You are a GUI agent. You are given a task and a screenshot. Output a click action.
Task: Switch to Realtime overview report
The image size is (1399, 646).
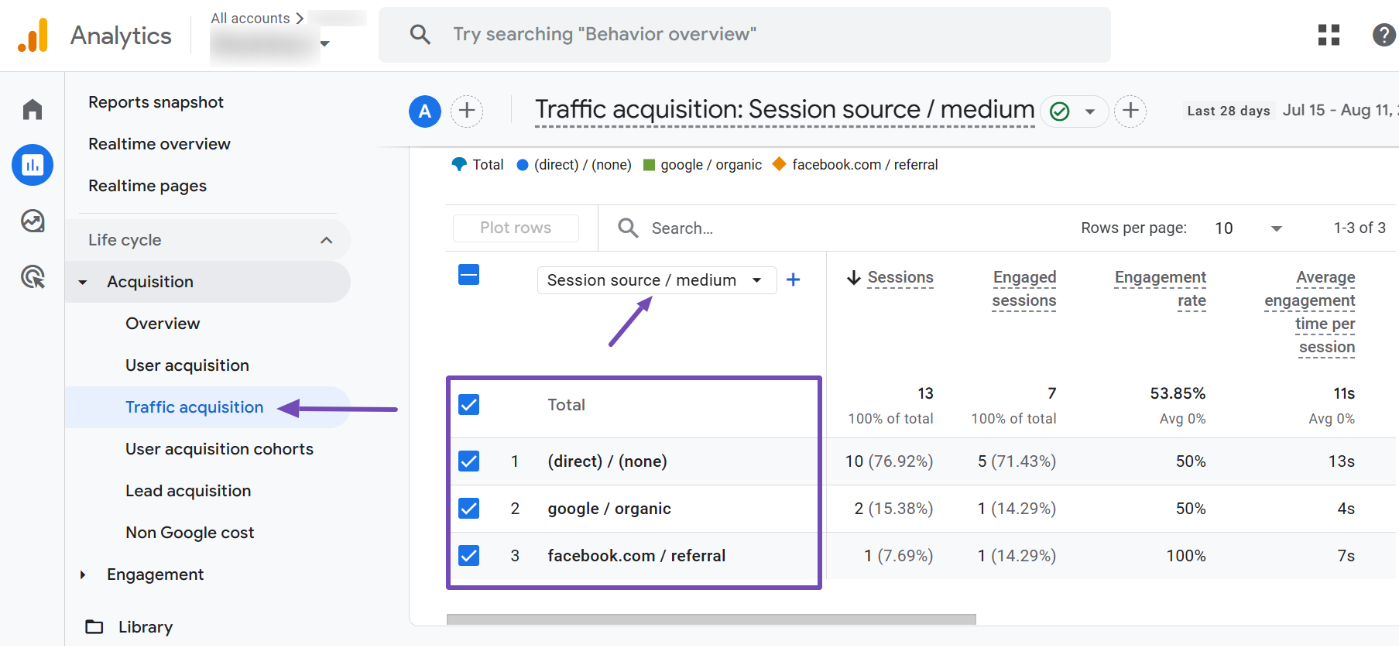[x=158, y=143]
